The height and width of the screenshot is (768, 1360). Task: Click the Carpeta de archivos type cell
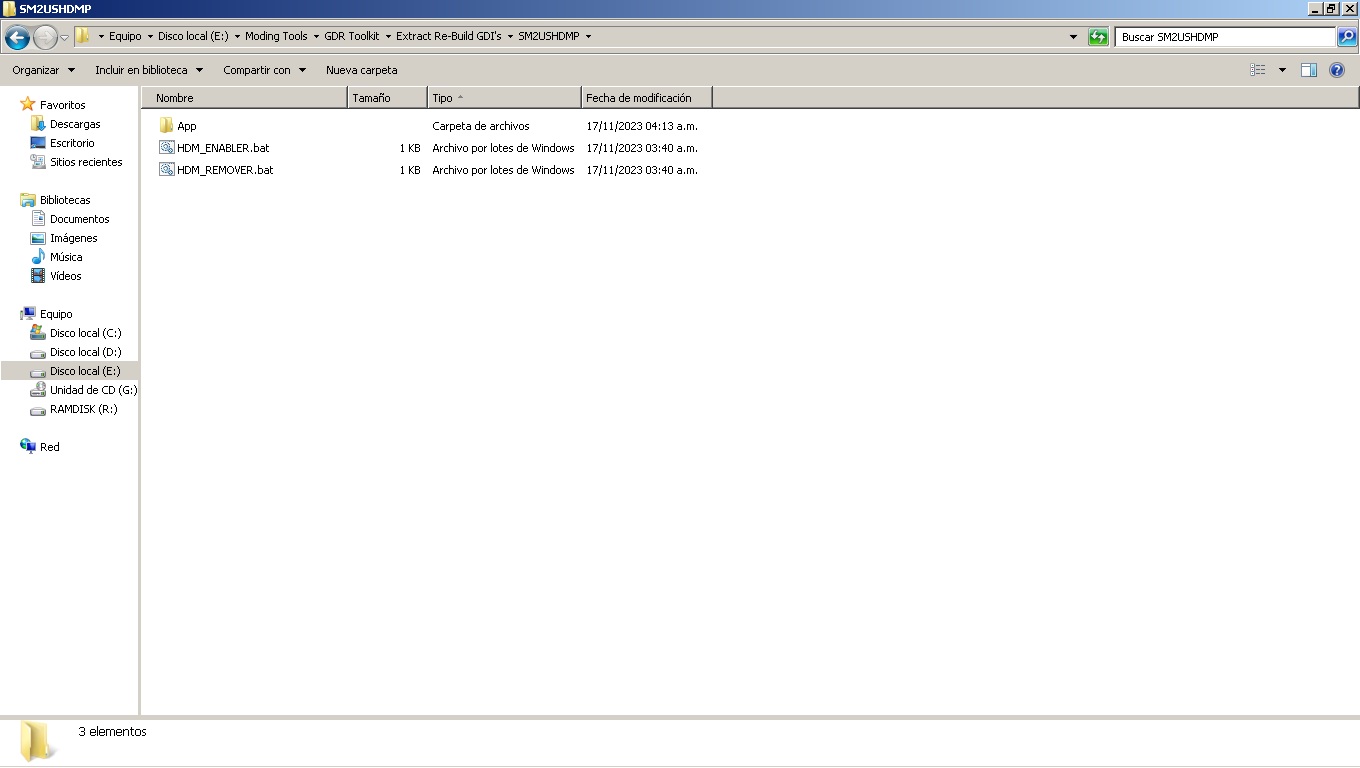pyautogui.click(x=481, y=126)
